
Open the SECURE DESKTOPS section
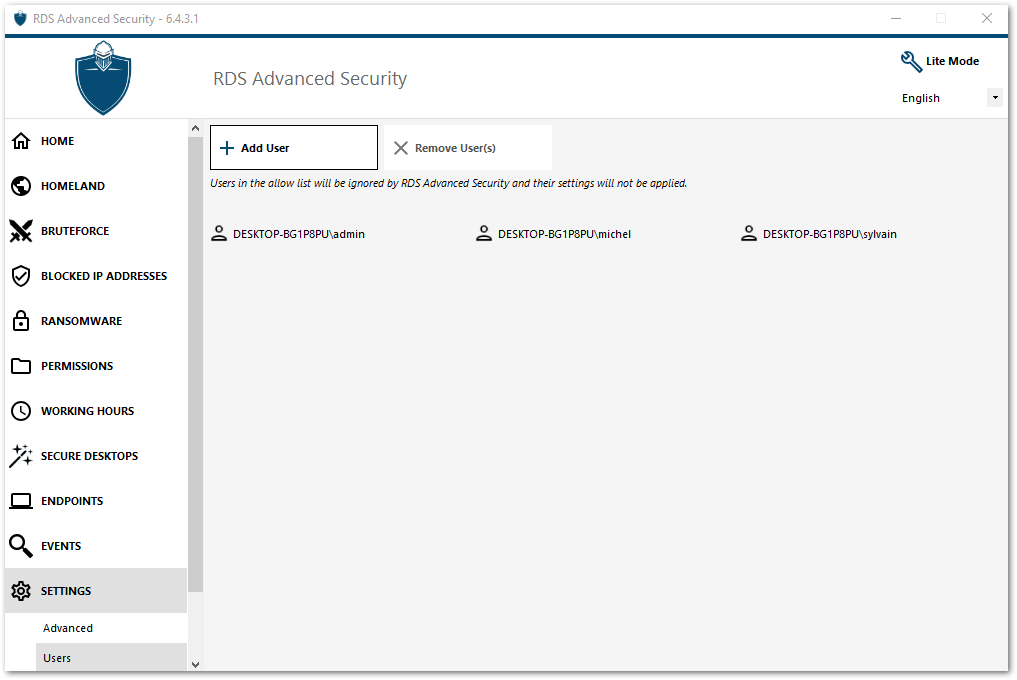click(96, 455)
